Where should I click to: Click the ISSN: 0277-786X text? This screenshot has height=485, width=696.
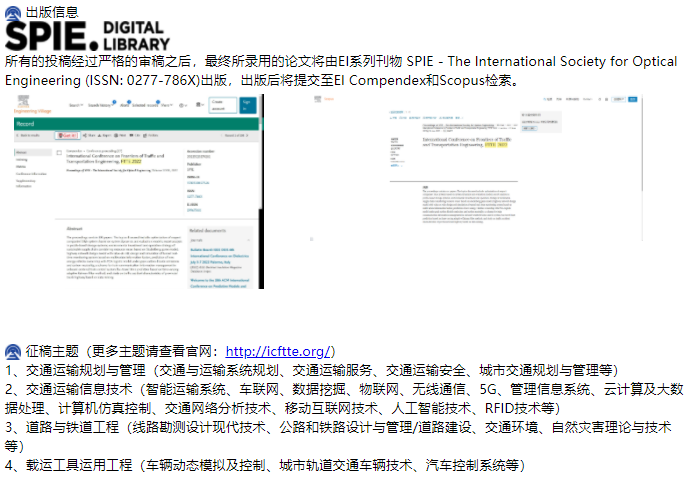click(x=142, y=80)
